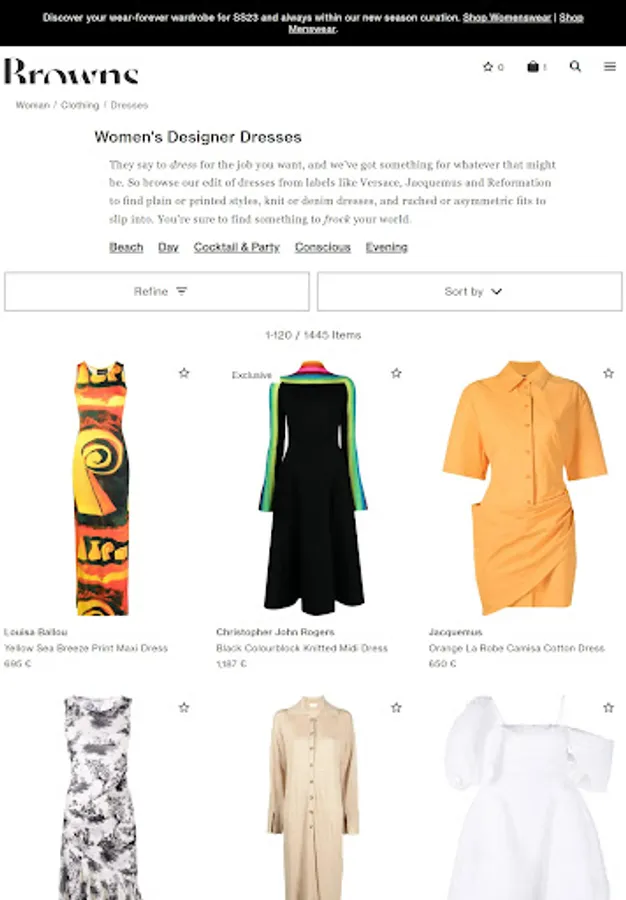Favorite the beige button-up shirt dress
Viewport: 626px width, 900px height.
(x=396, y=708)
